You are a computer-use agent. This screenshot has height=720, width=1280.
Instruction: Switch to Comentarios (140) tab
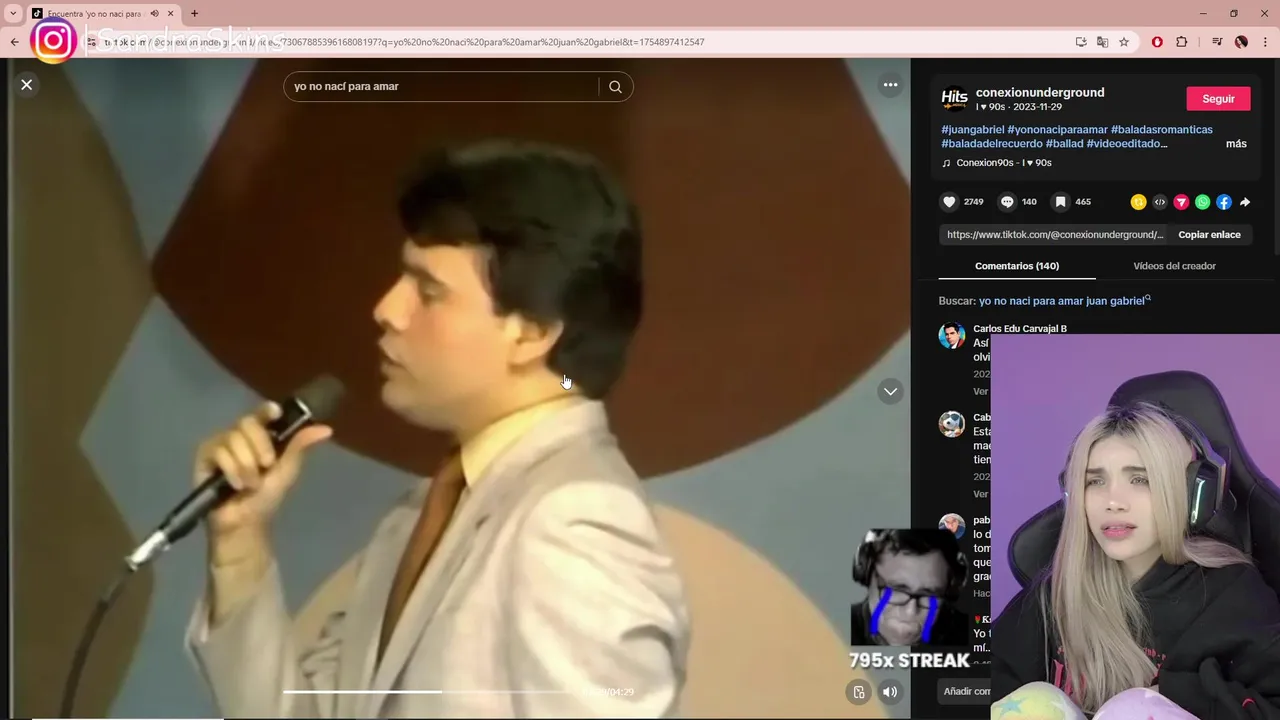(1017, 266)
